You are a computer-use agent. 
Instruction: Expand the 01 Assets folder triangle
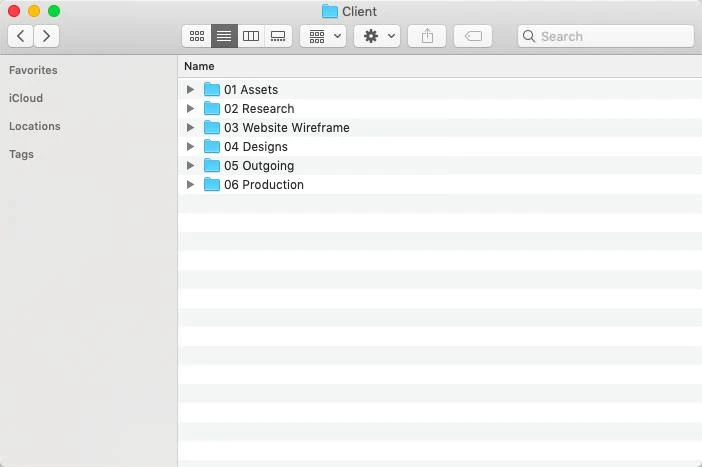tap(190, 90)
